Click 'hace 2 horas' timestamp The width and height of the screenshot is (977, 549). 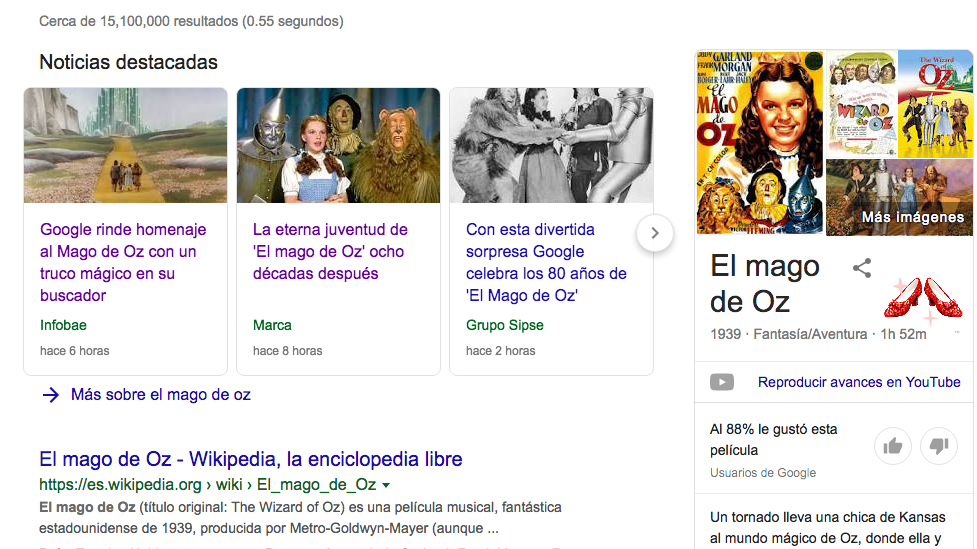click(x=500, y=351)
